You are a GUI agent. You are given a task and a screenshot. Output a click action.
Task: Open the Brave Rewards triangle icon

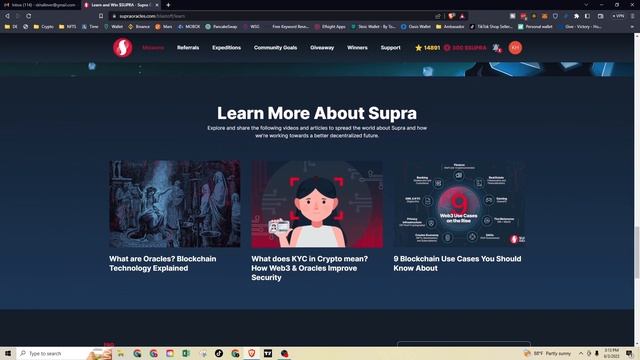coord(462,16)
